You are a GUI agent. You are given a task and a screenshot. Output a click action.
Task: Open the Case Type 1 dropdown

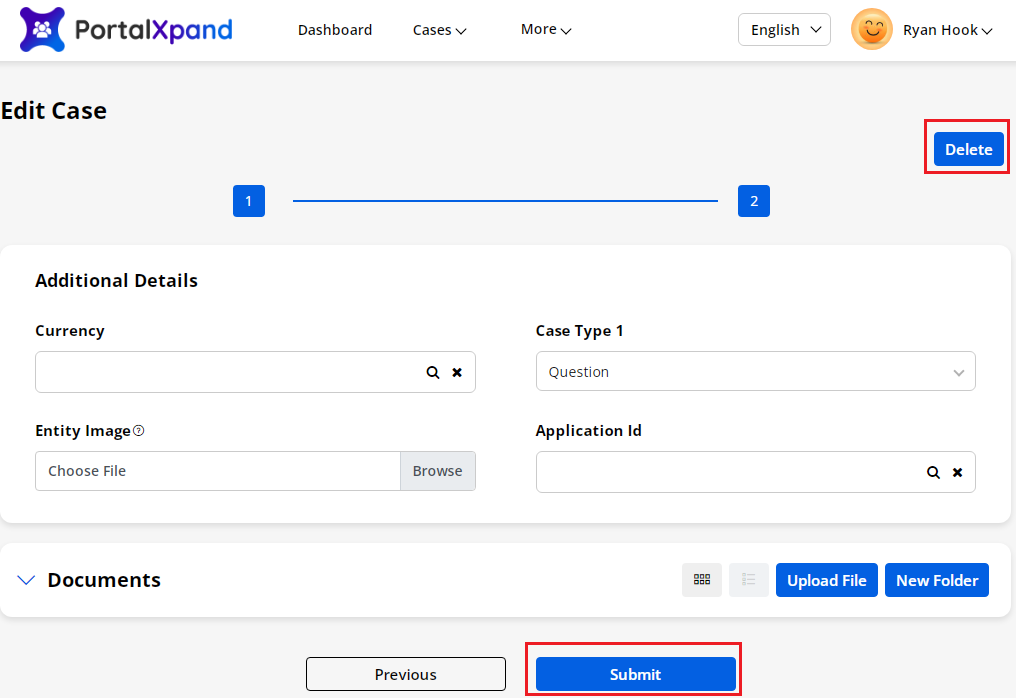point(755,372)
